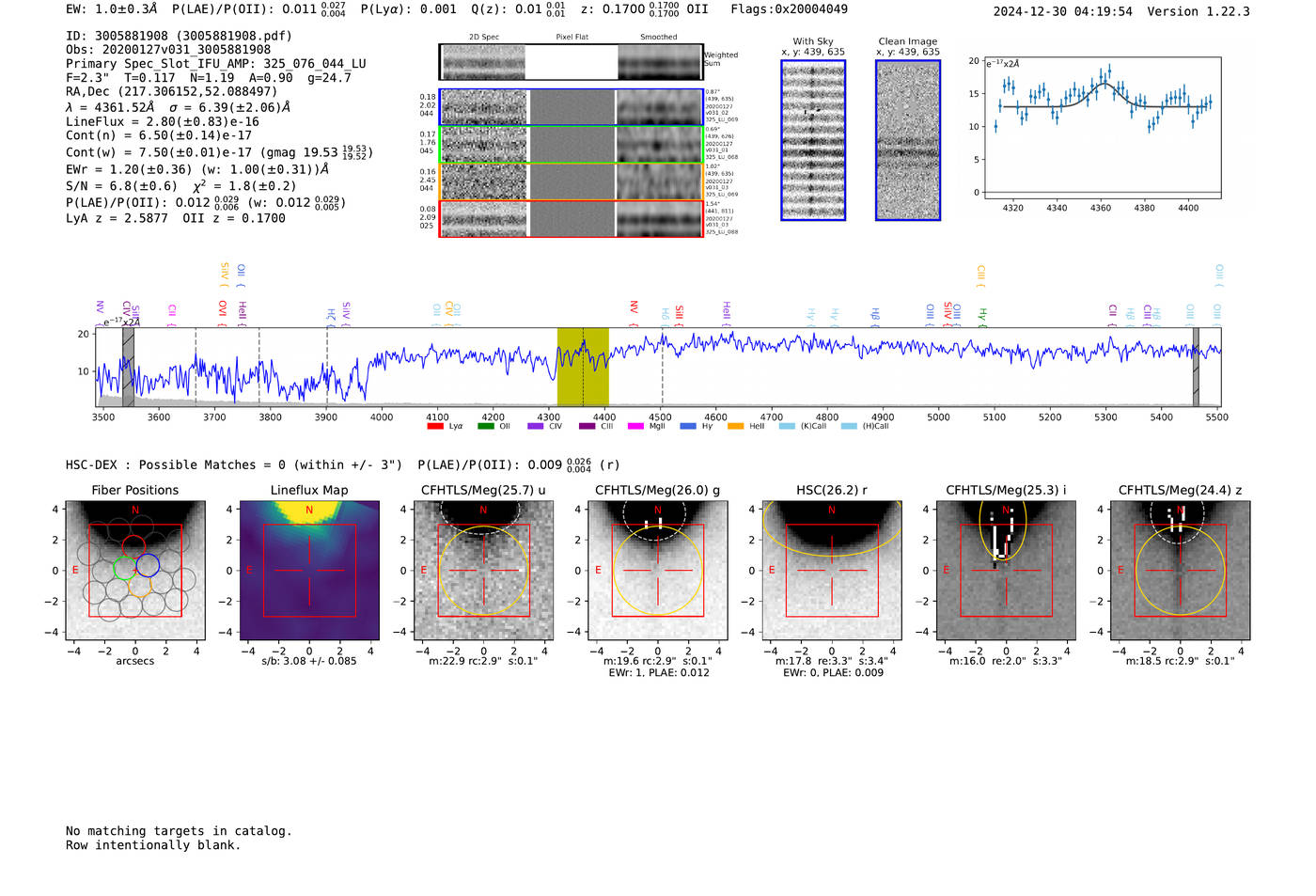Click the OII green legend swatch
This screenshot has width=1316, height=896.
tap(485, 426)
